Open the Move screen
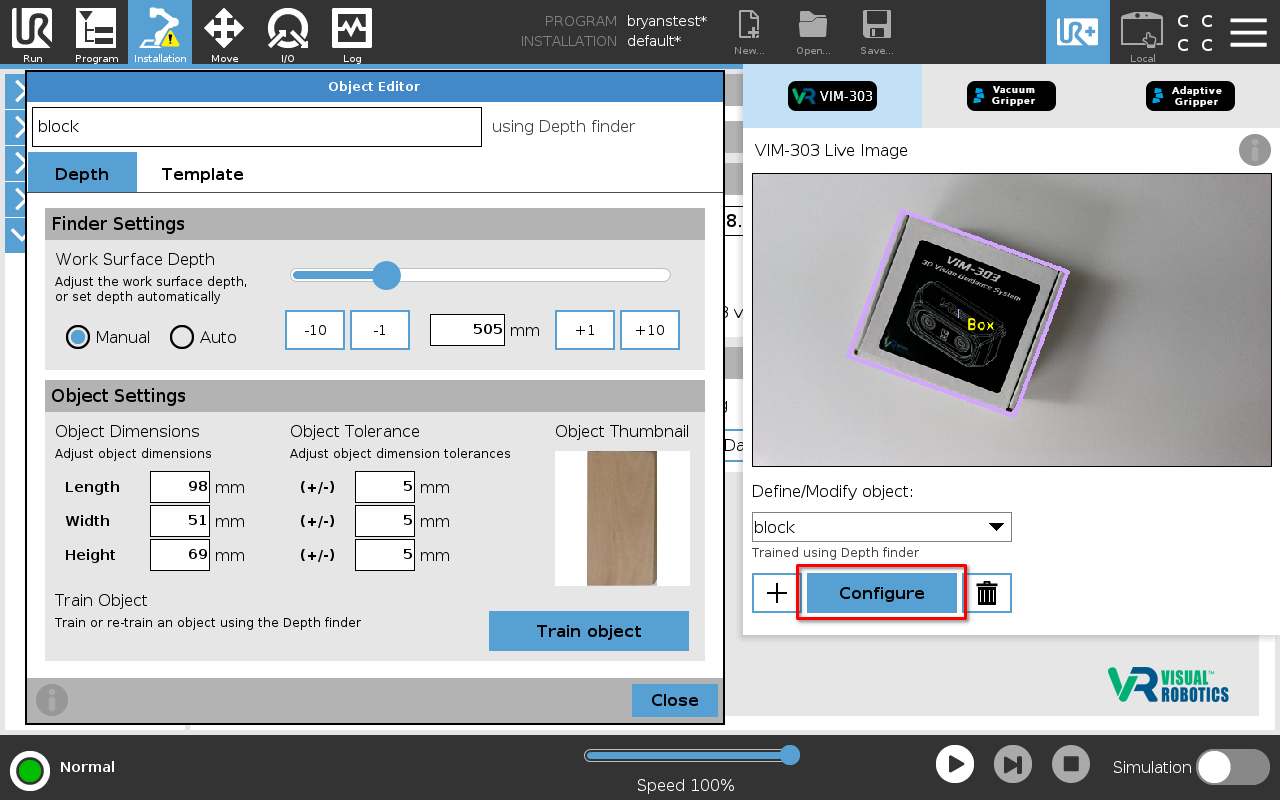Image resolution: width=1280 pixels, height=800 pixels. [x=224, y=33]
